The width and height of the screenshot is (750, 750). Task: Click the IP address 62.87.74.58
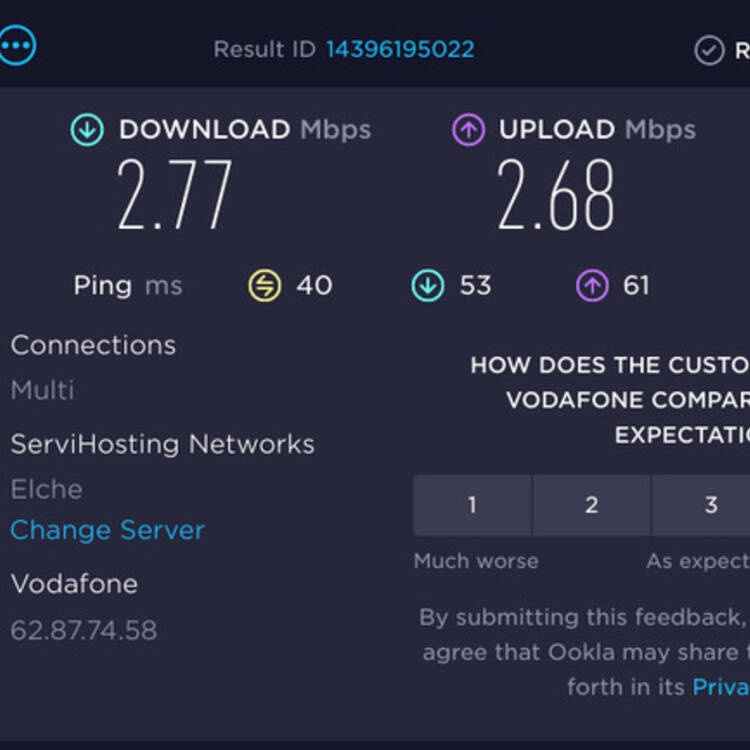(x=84, y=630)
